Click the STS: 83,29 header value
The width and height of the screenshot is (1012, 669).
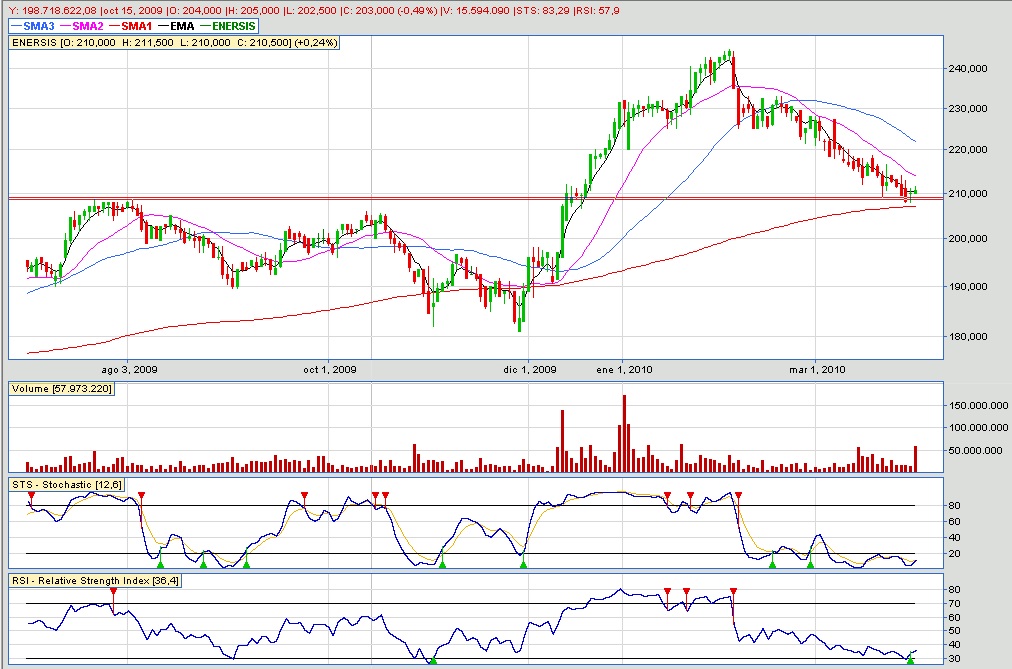click(543, 10)
